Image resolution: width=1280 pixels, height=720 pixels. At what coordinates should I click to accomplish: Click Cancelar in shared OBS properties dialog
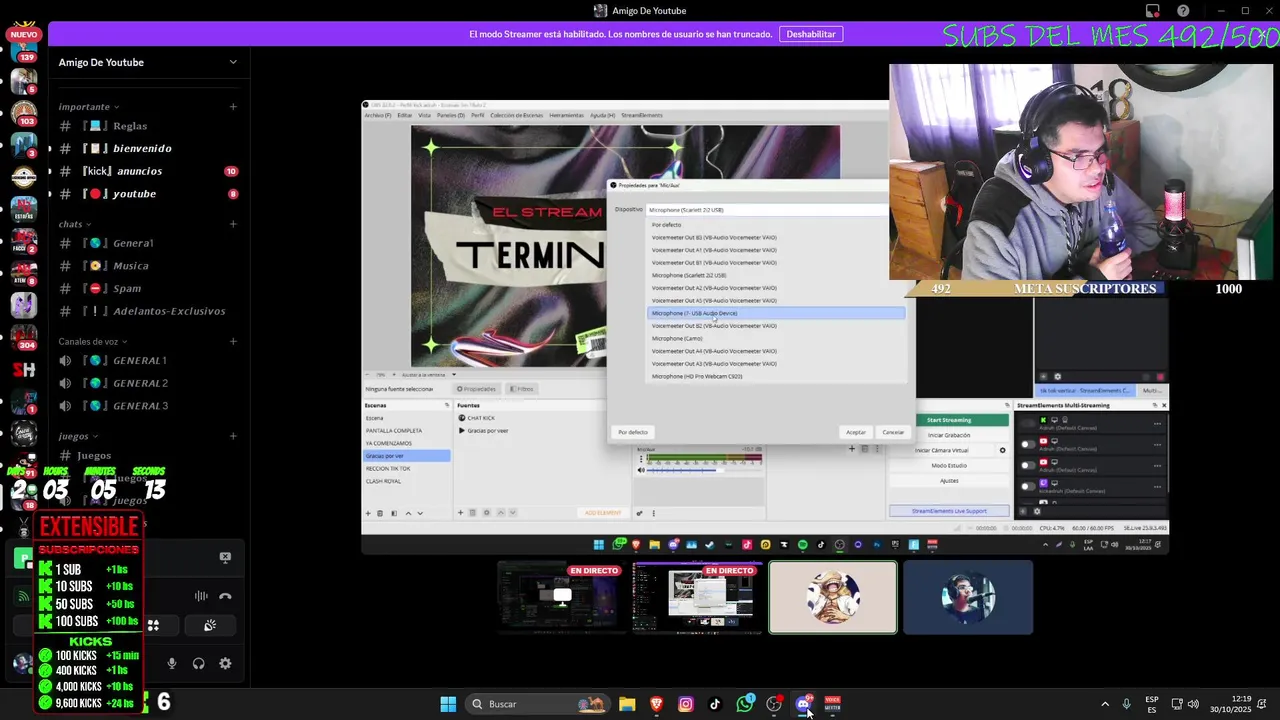[893, 432]
